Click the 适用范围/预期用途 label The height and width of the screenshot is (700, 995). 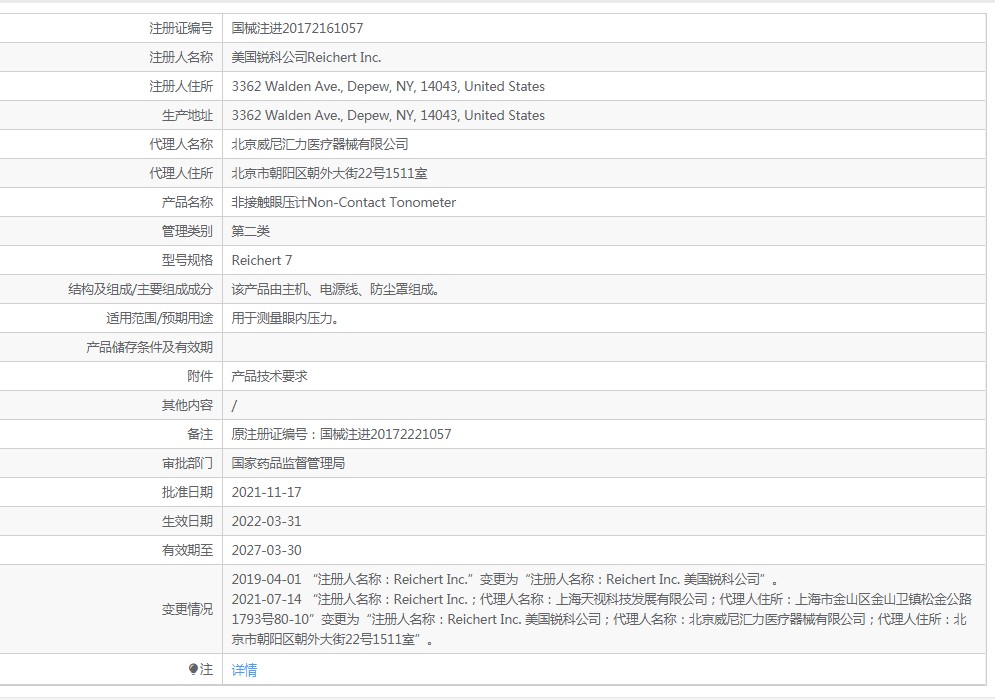[159, 318]
